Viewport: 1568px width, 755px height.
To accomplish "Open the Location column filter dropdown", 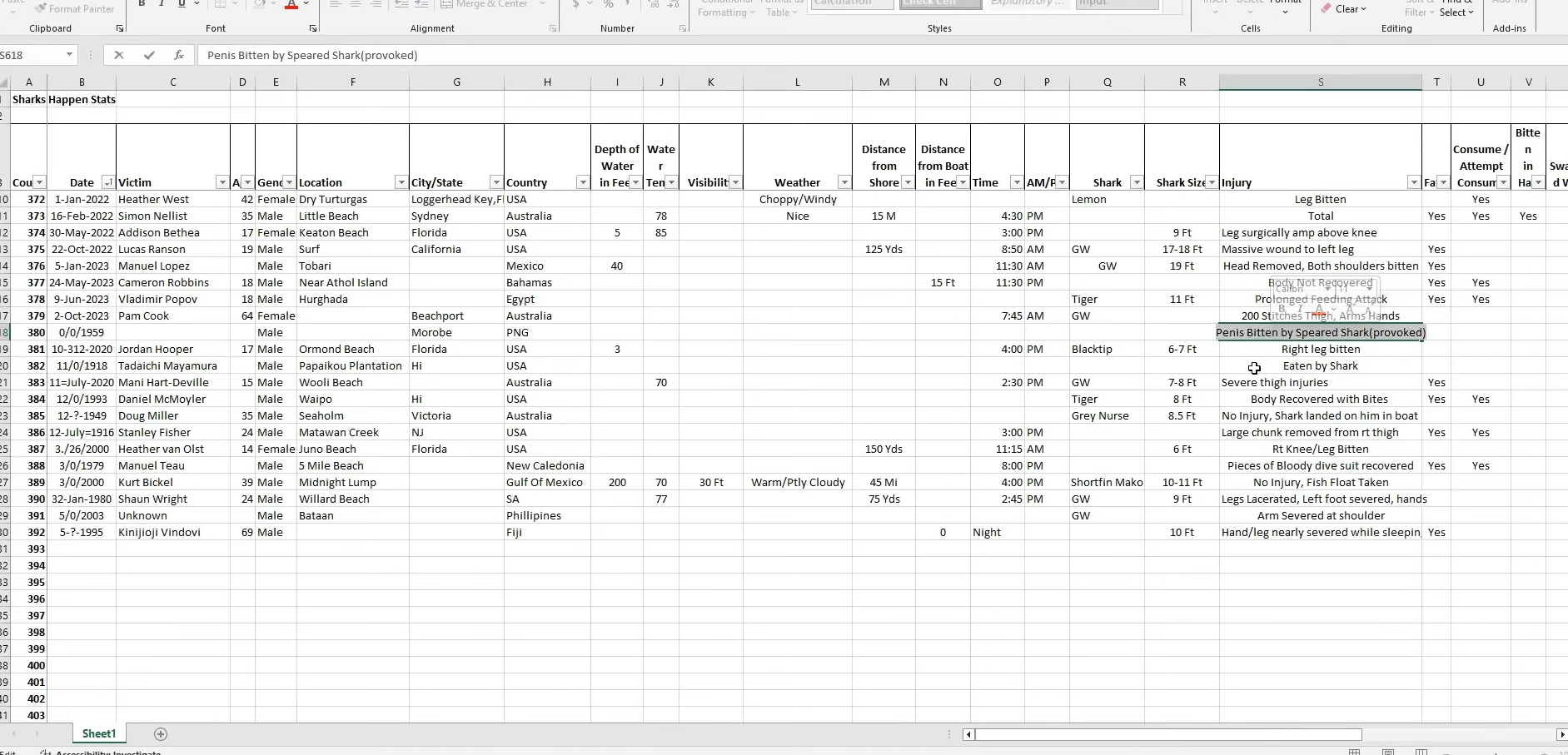I will tap(401, 182).
